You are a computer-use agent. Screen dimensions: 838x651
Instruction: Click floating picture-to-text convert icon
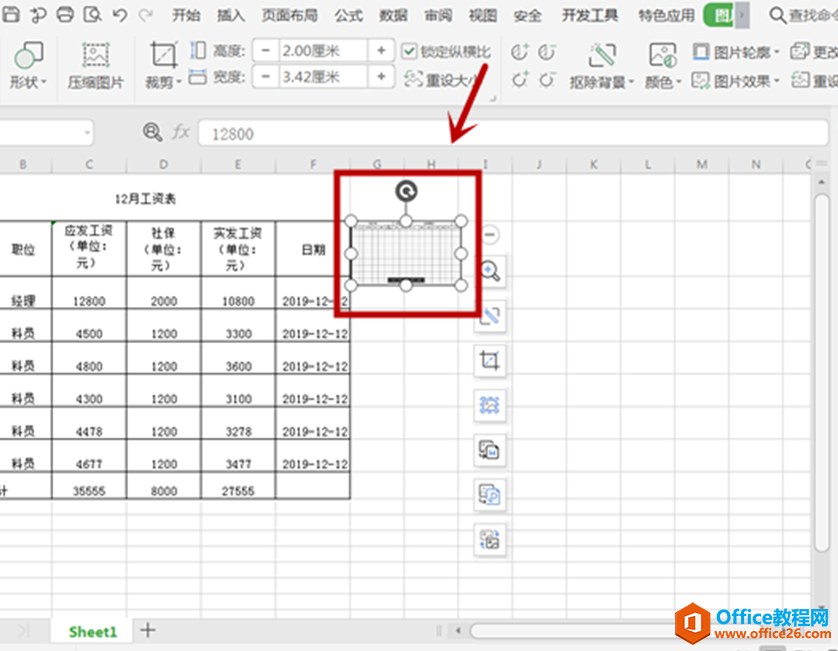pyautogui.click(x=490, y=450)
